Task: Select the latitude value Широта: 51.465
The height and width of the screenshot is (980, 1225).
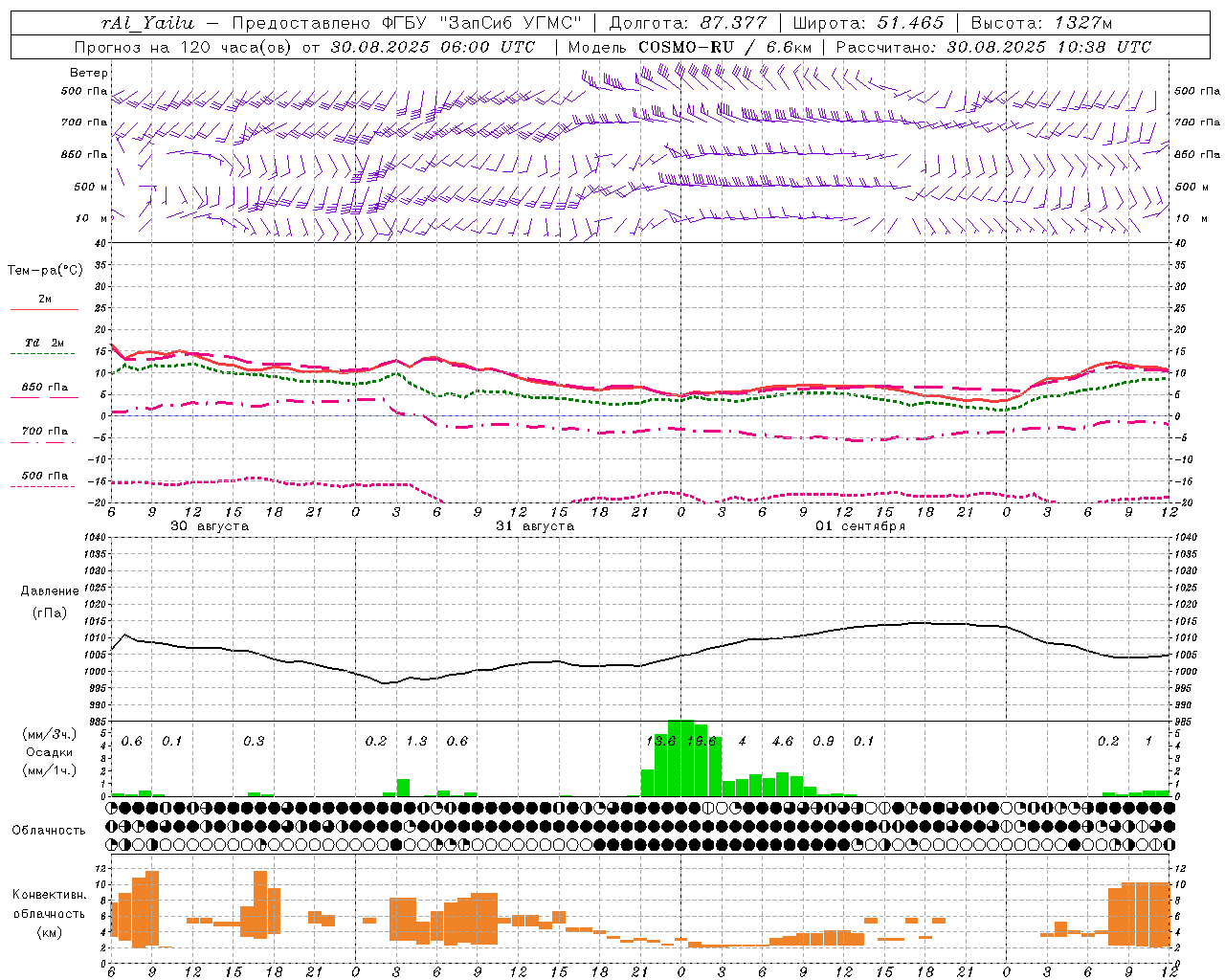Action: point(869,23)
